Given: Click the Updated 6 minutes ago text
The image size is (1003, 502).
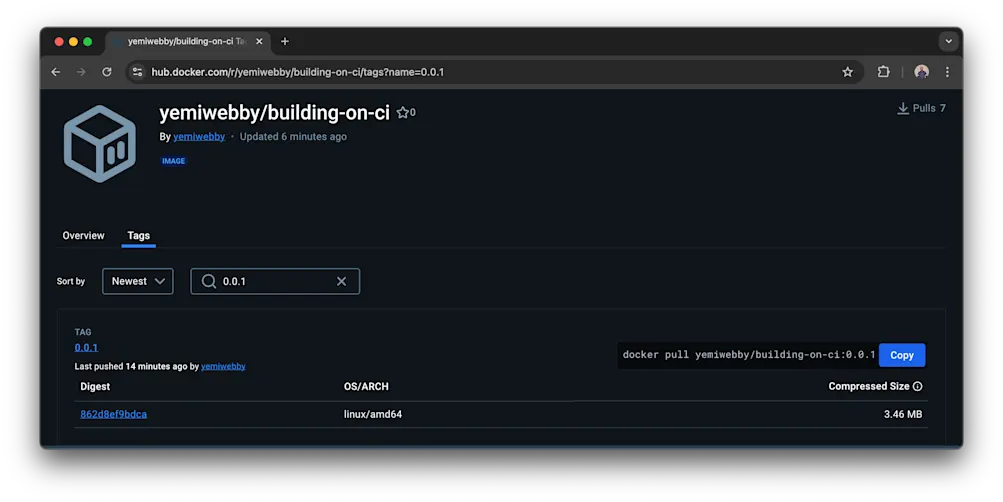Looking at the screenshot, I should click(293, 137).
